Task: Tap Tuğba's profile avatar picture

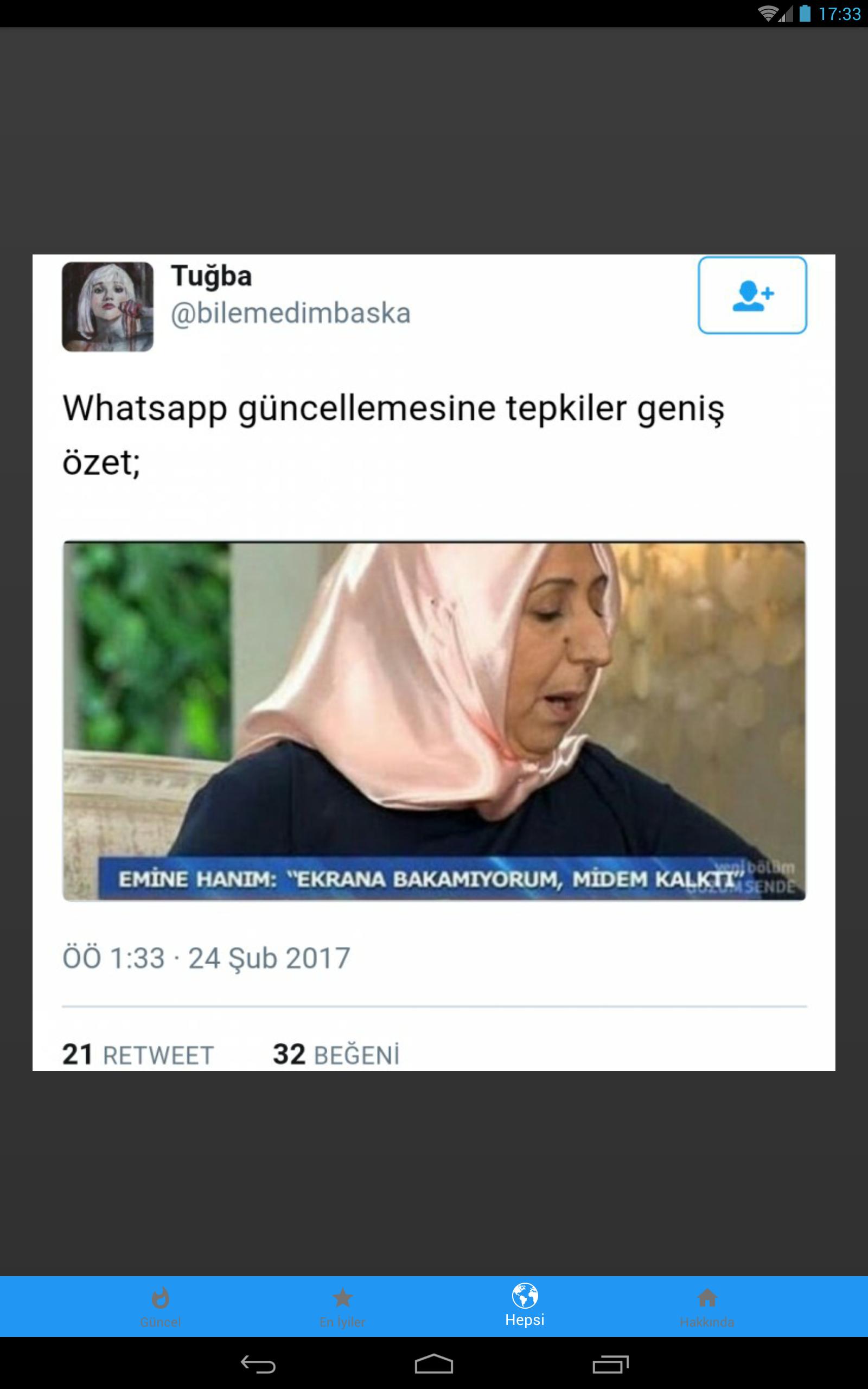Action: point(108,307)
